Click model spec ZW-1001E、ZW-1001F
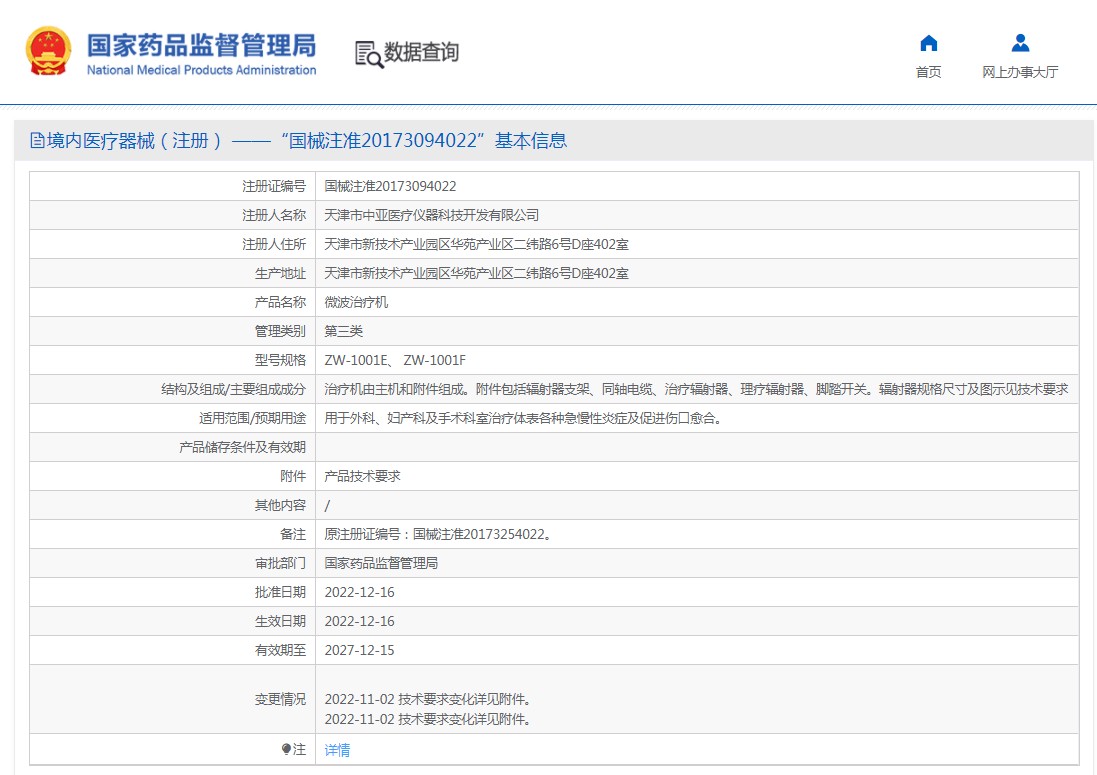Image resolution: width=1097 pixels, height=775 pixels. click(x=394, y=360)
